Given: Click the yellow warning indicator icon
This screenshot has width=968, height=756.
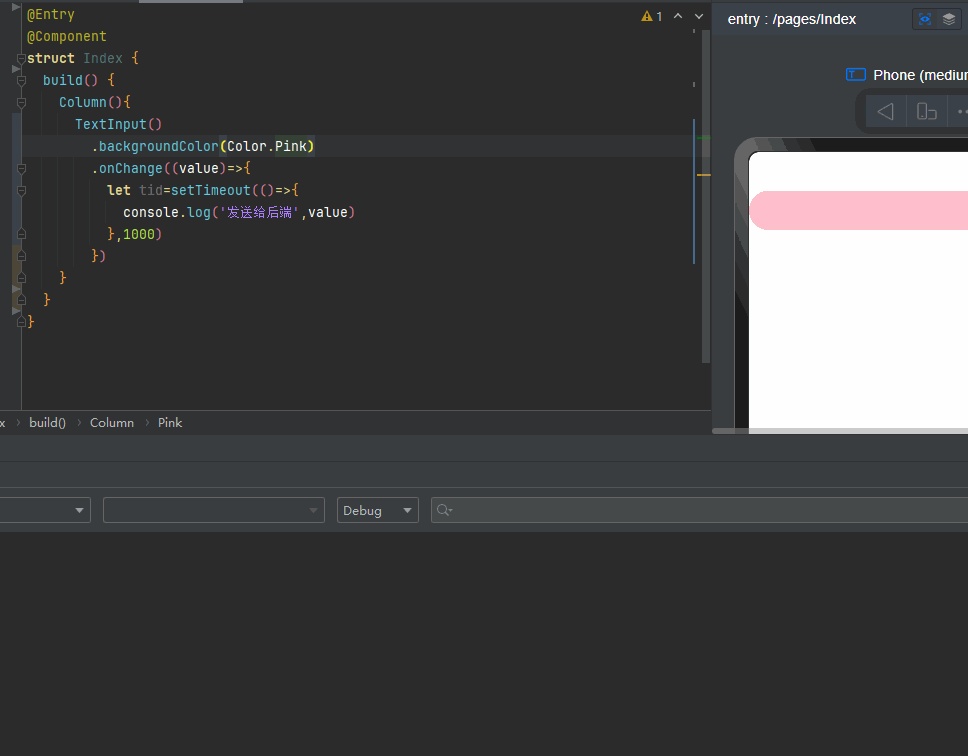Looking at the screenshot, I should [647, 17].
